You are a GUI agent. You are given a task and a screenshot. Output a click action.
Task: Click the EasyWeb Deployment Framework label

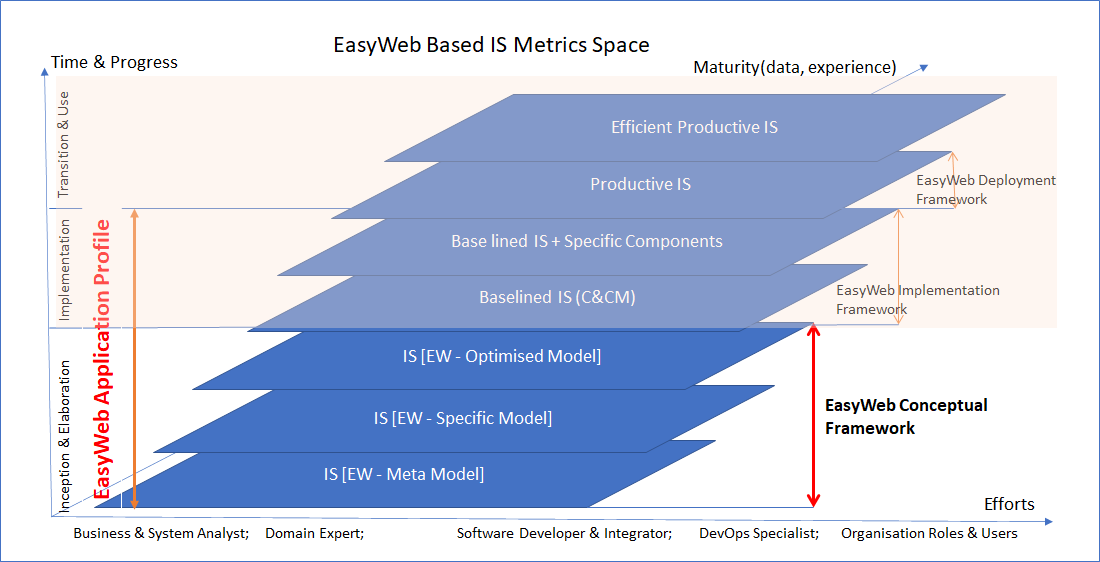tap(985, 190)
